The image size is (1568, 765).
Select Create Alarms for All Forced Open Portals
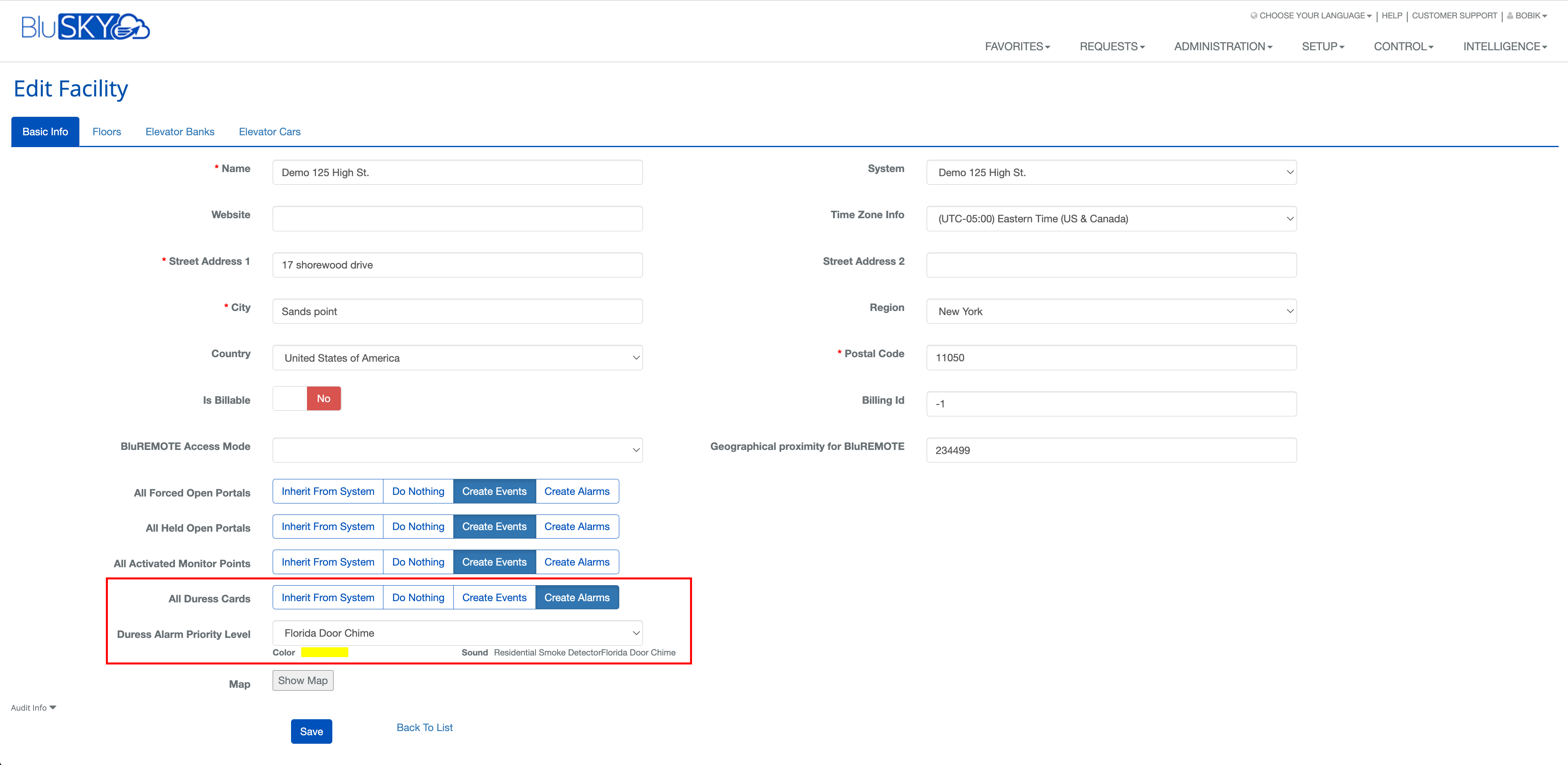[x=576, y=491]
